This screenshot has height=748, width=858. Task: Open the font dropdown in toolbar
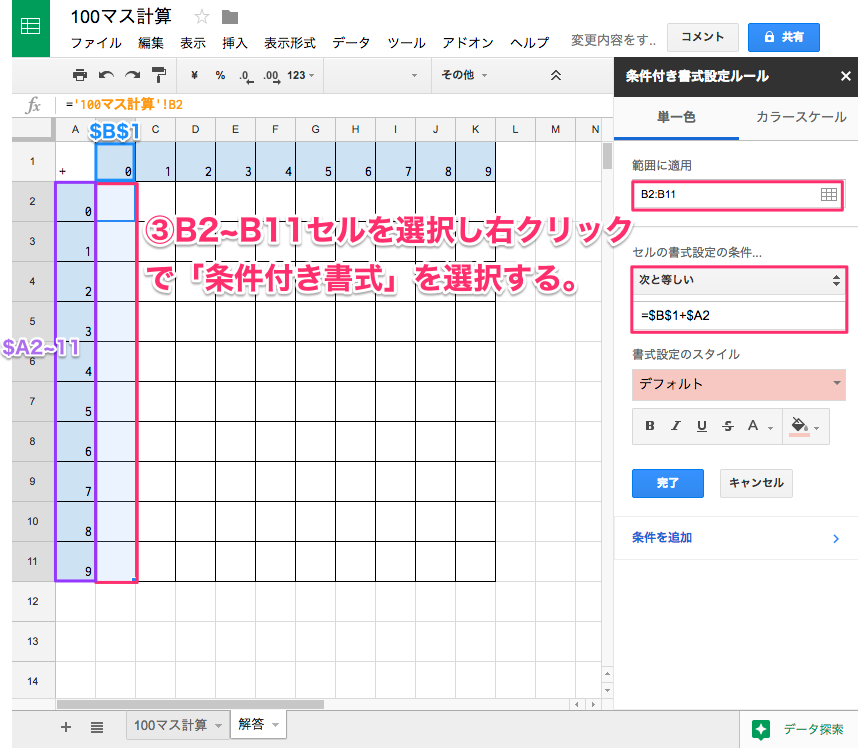(376, 75)
